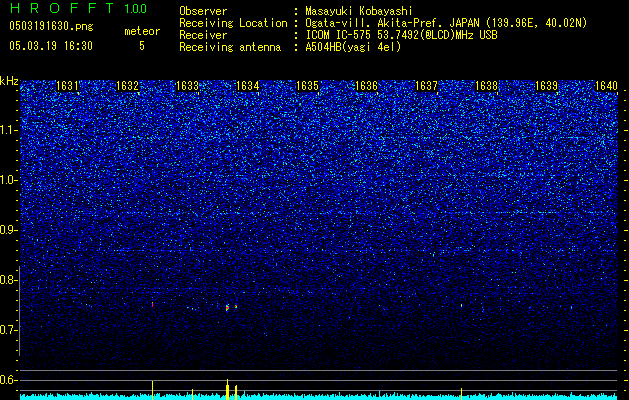Image resolution: width=629 pixels, height=400 pixels.
Task: Click the 1.0 frequency axis label
Action: click(8, 180)
